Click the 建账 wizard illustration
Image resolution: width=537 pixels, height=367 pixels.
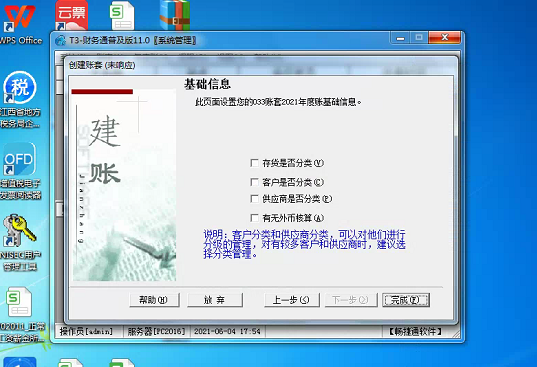pos(124,185)
